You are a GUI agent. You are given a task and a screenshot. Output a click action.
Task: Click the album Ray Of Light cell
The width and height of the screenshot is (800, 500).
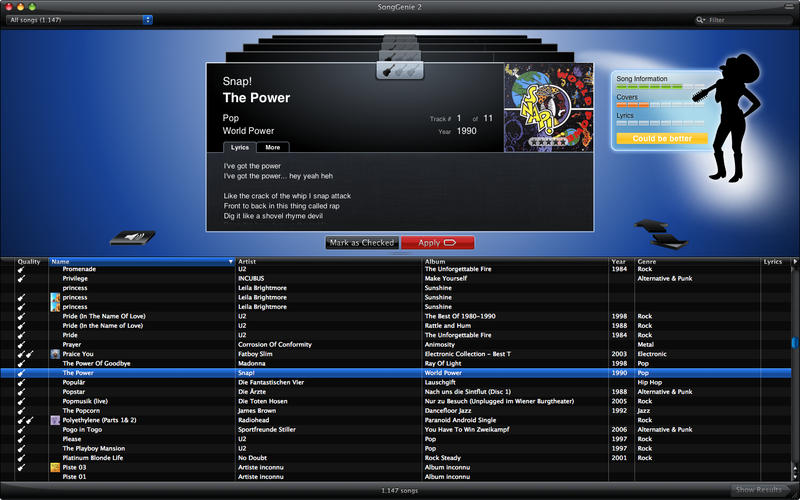click(443, 364)
